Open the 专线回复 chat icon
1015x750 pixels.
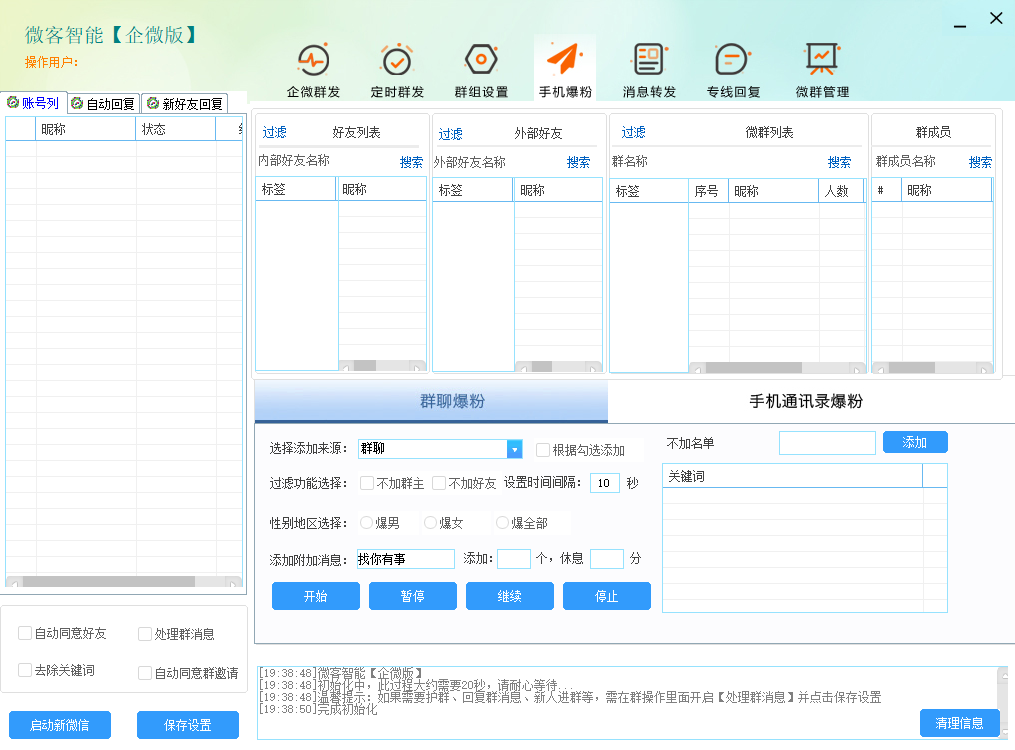coord(733,60)
